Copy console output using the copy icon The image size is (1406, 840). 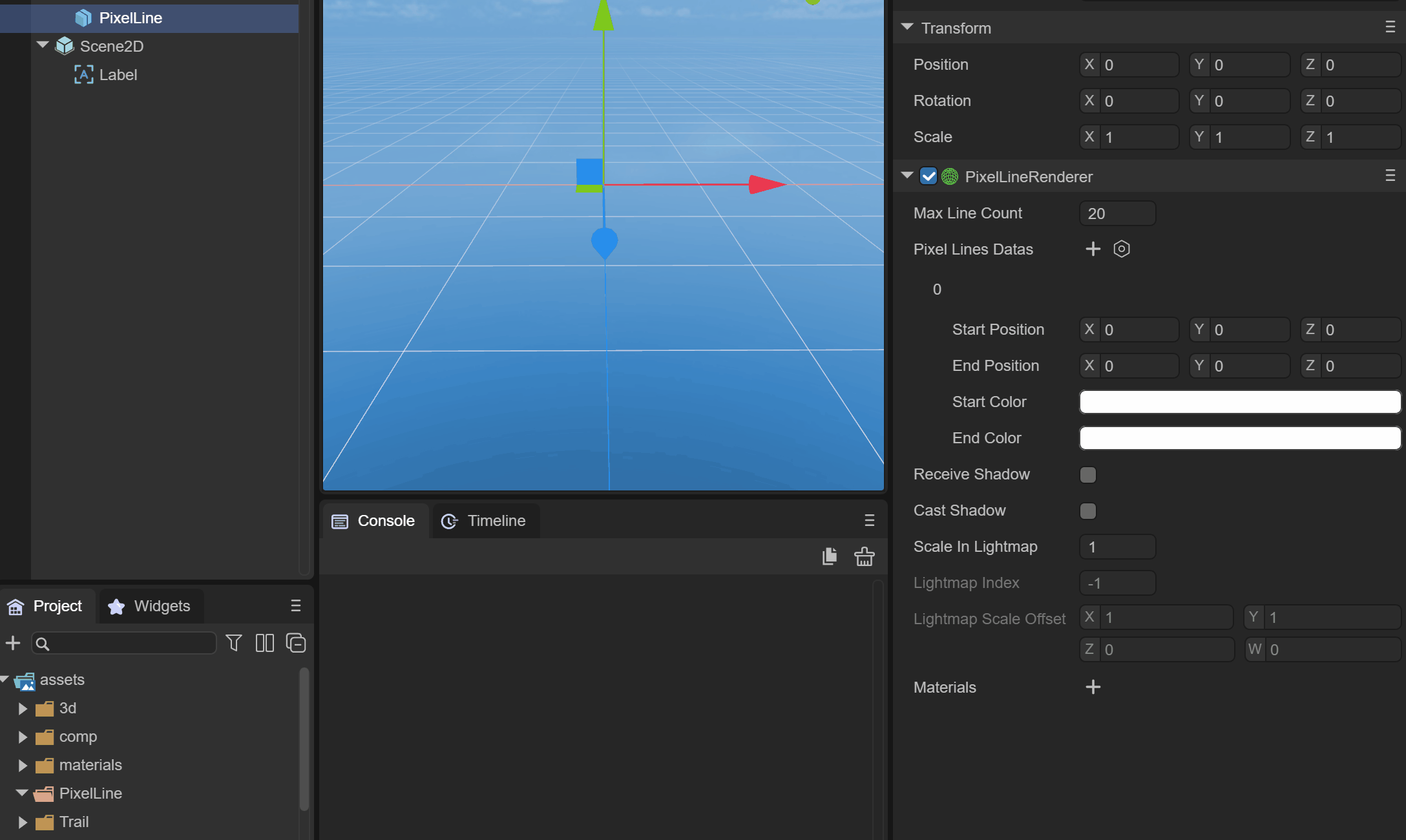[829, 556]
